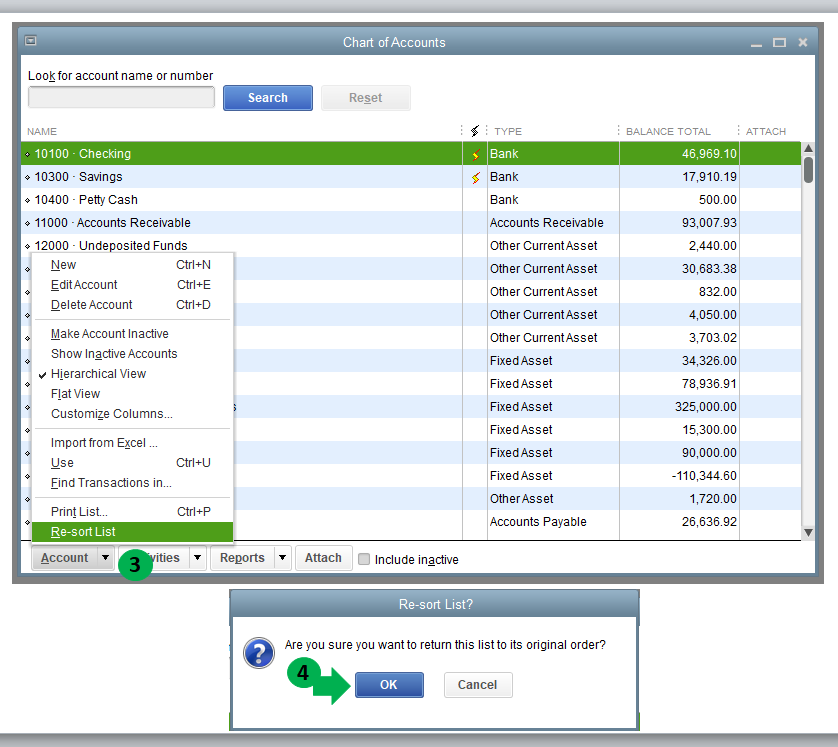
Task: Click the Accounts Payable type cell
Action: click(x=553, y=522)
